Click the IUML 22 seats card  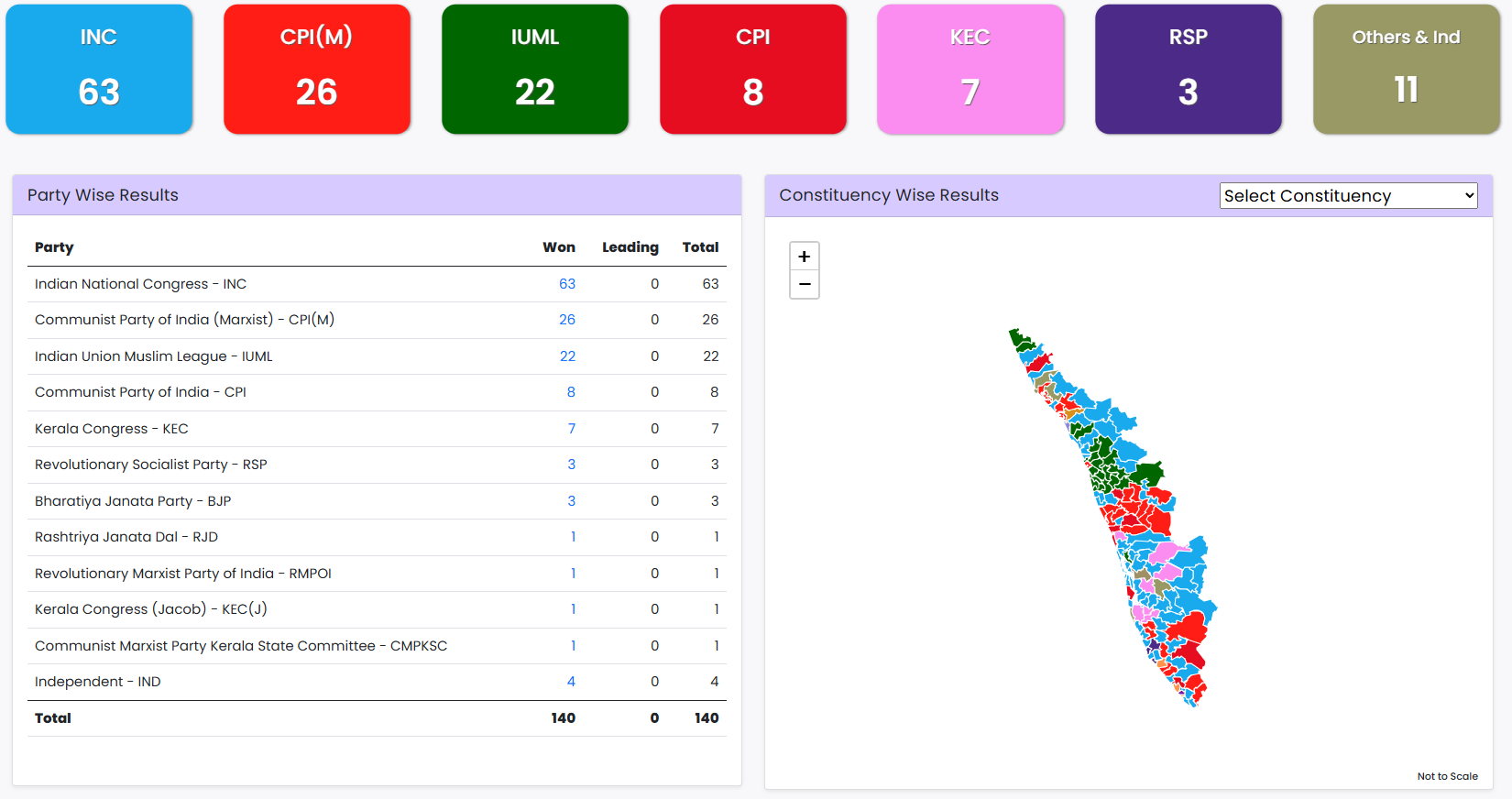535,69
